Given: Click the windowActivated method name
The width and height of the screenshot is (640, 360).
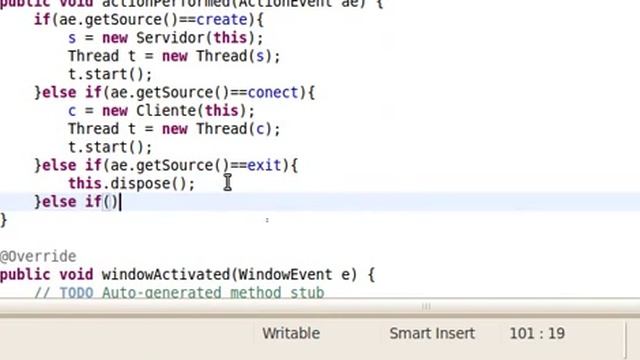Looking at the screenshot, I should pos(166,274).
